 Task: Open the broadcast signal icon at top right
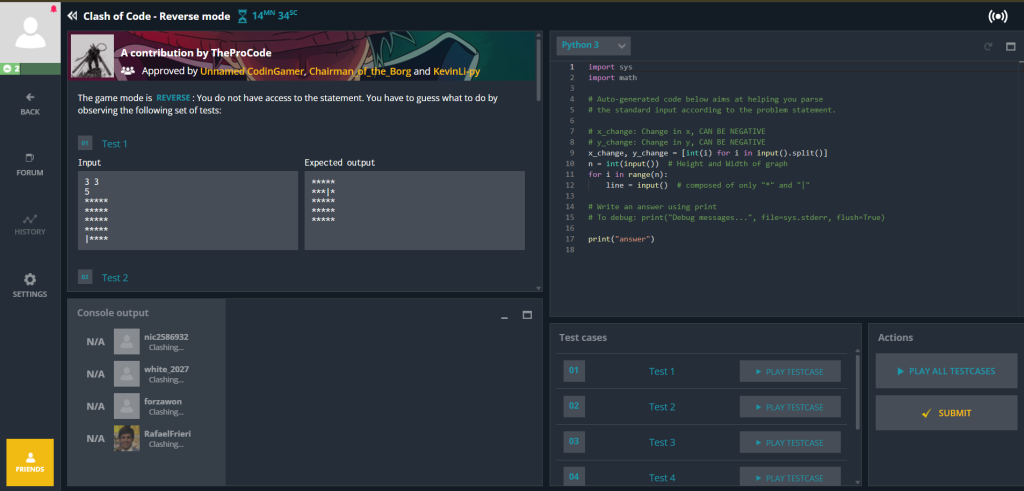[998, 16]
